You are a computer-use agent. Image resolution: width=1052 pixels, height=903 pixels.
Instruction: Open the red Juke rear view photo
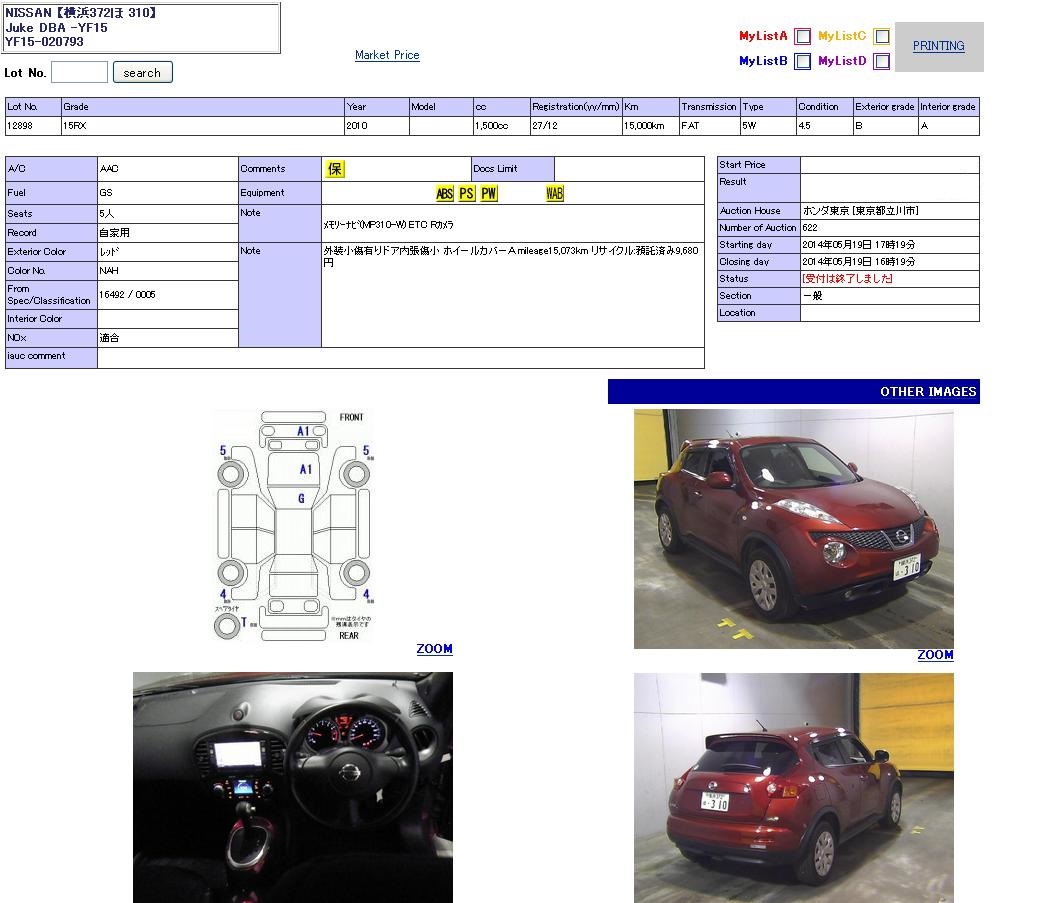(x=793, y=787)
